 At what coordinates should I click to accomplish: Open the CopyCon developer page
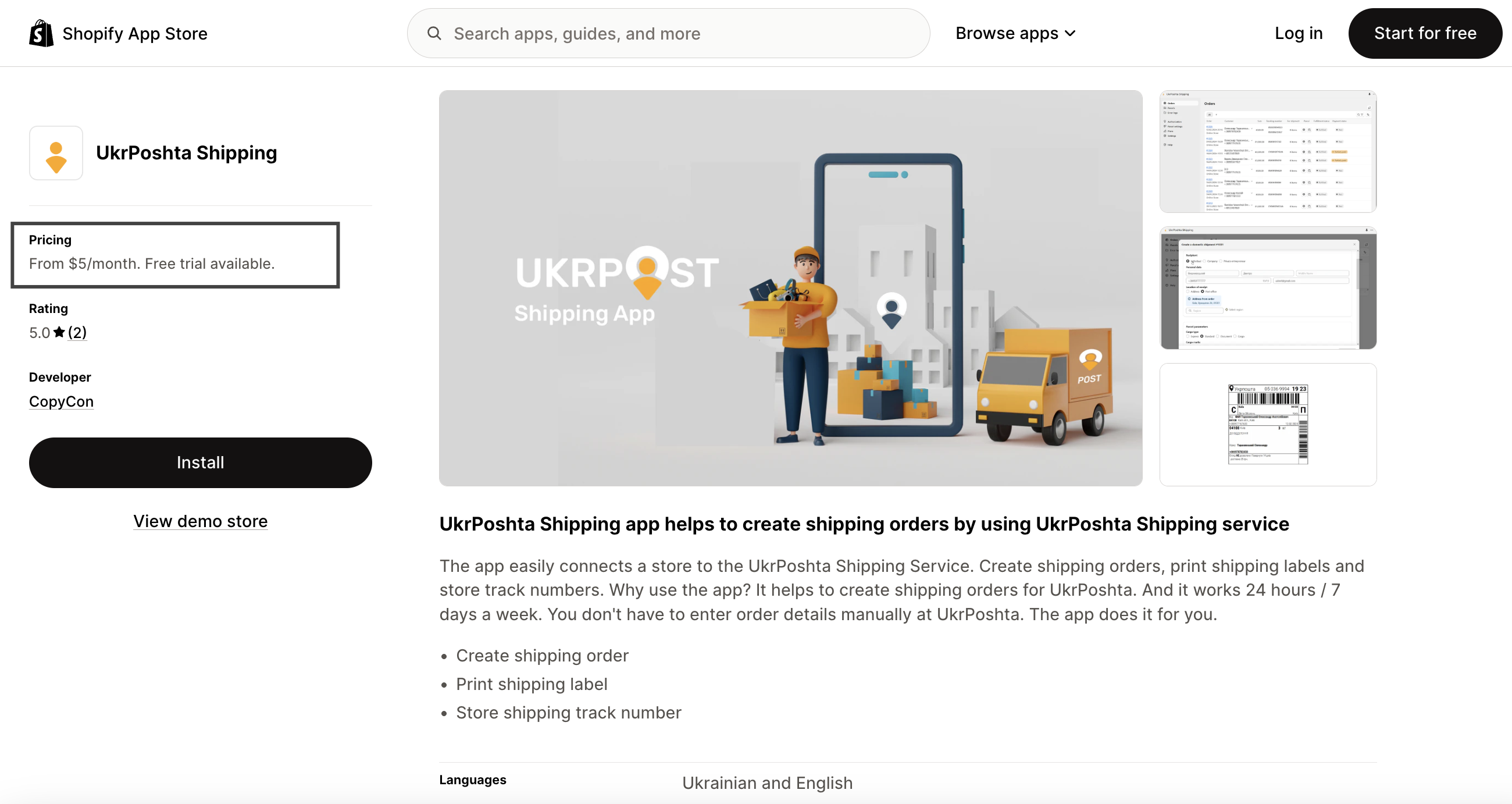[62, 401]
